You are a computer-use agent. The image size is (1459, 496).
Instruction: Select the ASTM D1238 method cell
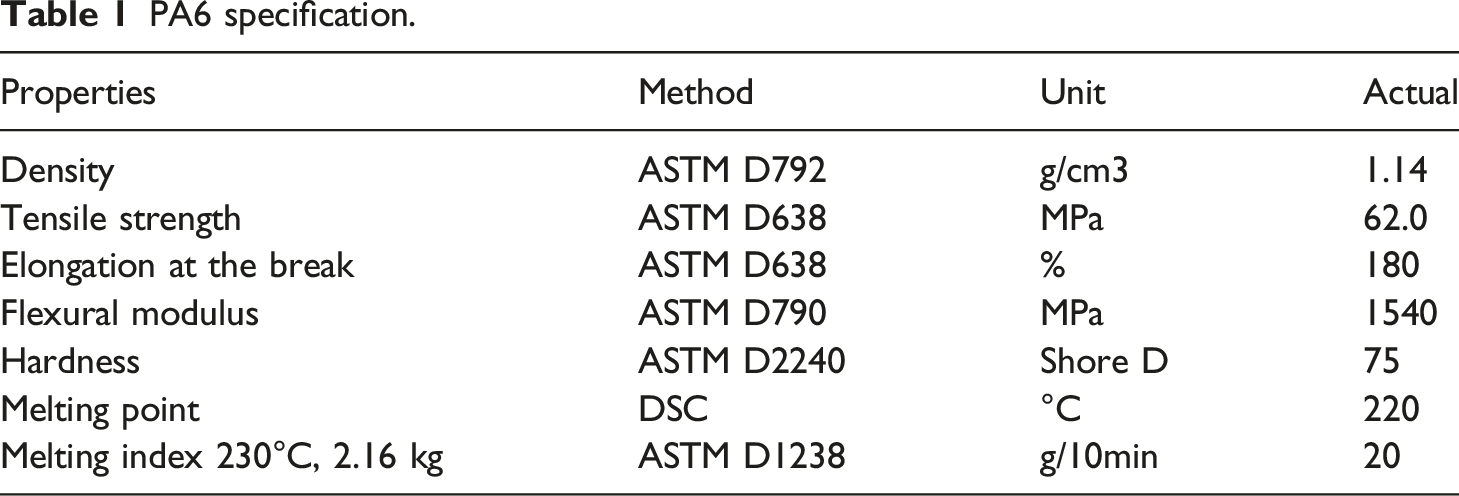point(742,457)
